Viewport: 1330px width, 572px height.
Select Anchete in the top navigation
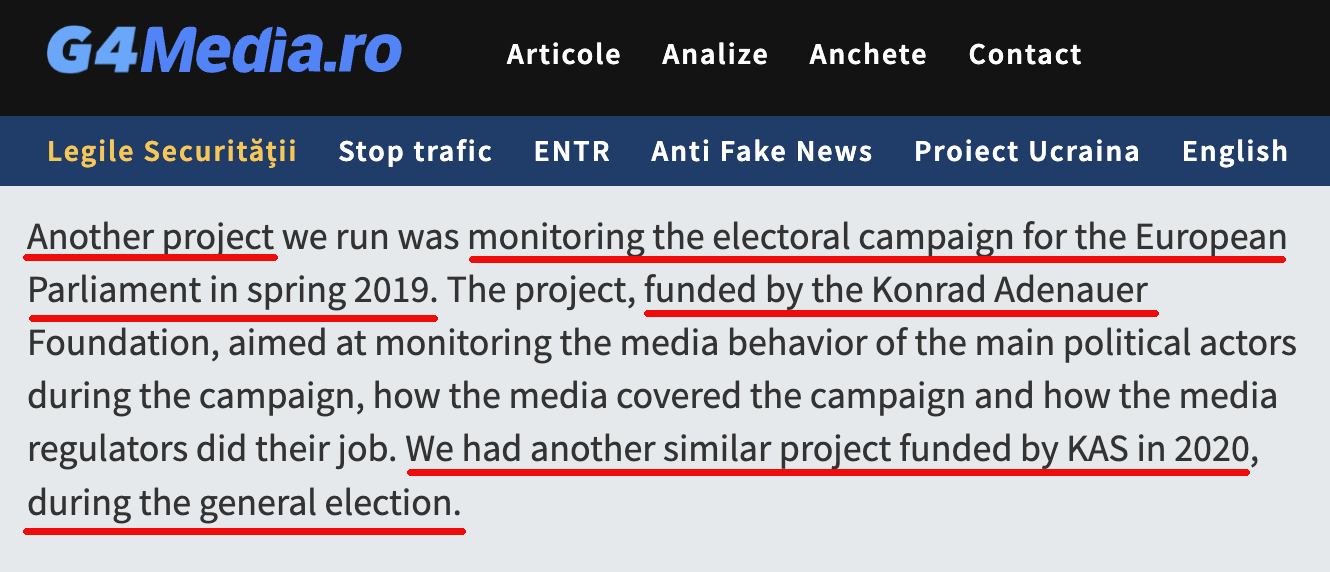click(868, 54)
